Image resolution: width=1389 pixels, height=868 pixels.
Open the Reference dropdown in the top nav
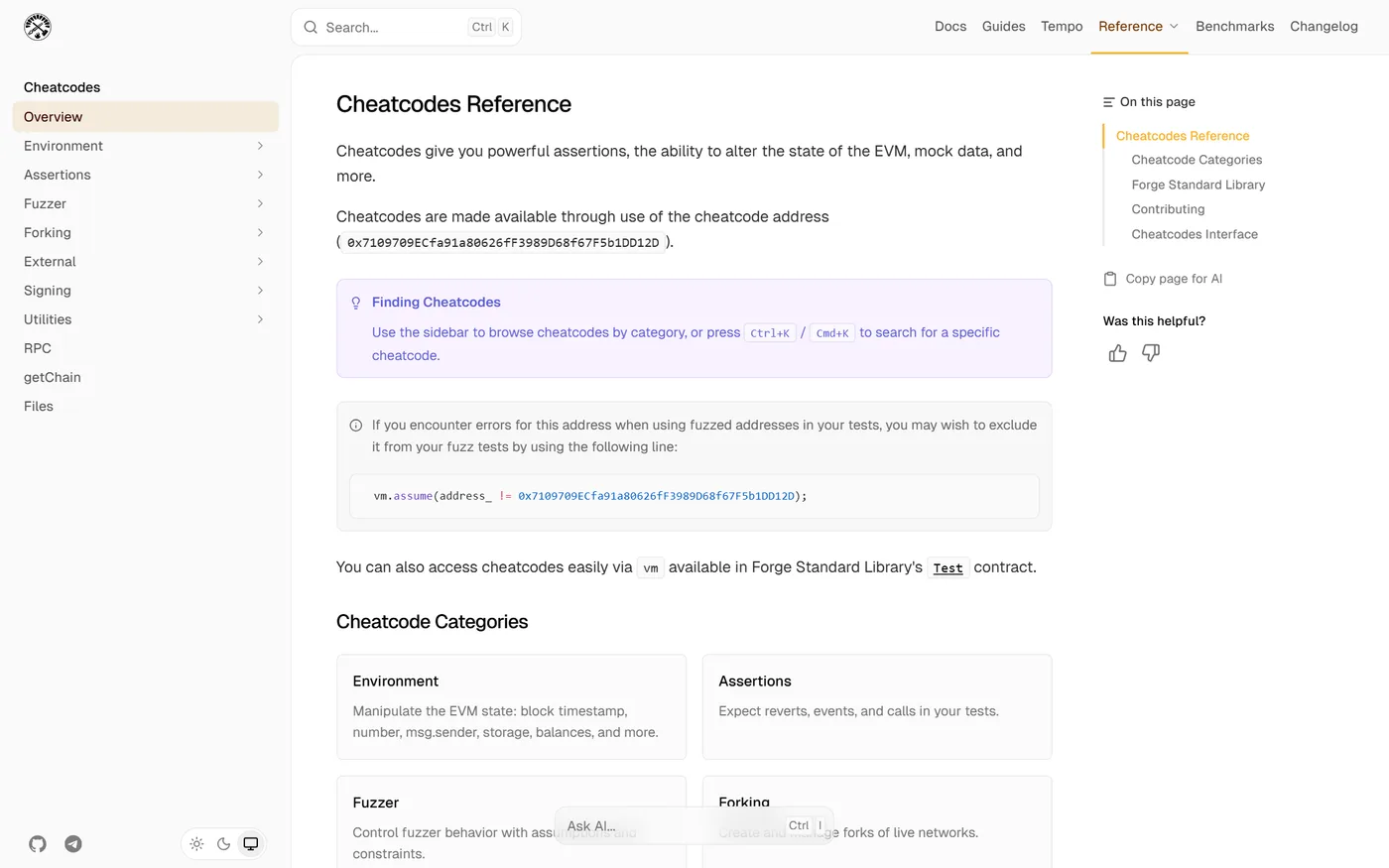1138,27
